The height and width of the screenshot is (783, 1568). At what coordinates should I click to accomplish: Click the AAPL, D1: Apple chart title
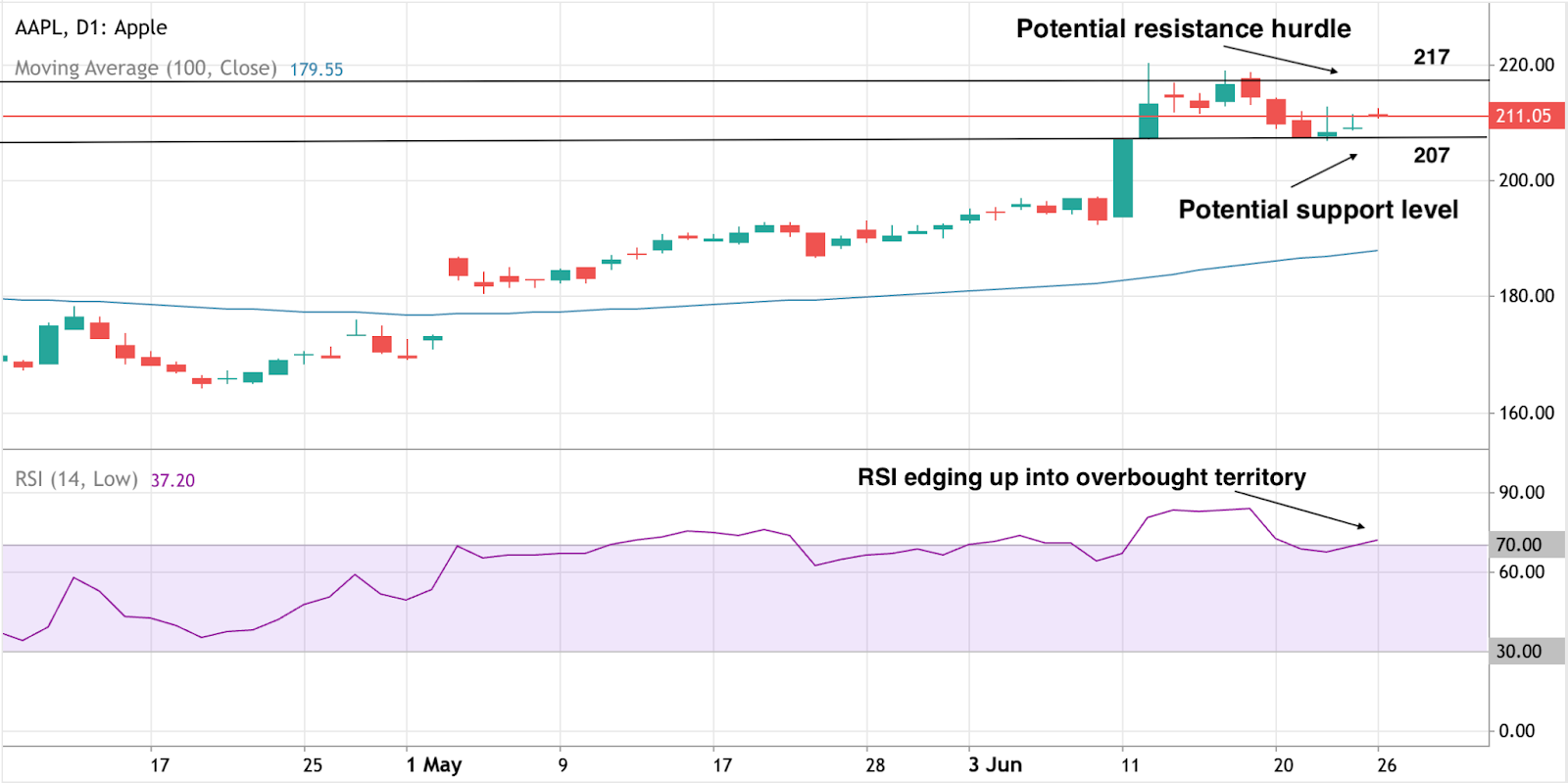tap(91, 27)
